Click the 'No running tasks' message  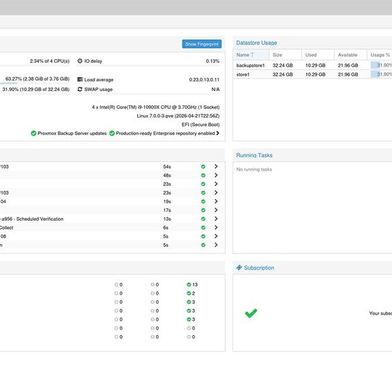[254, 170]
